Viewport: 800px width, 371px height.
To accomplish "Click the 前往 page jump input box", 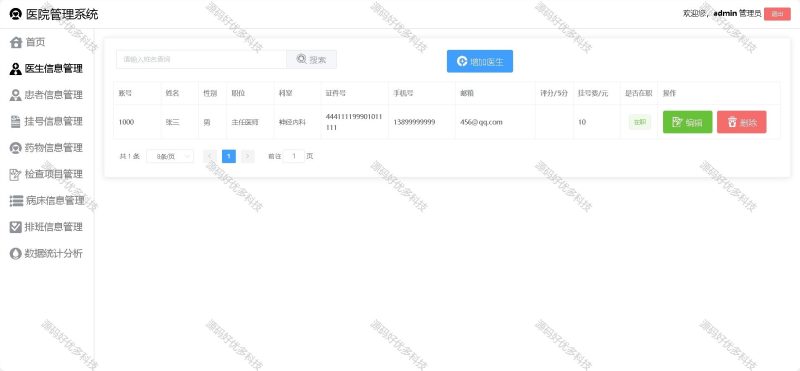I will coord(294,156).
